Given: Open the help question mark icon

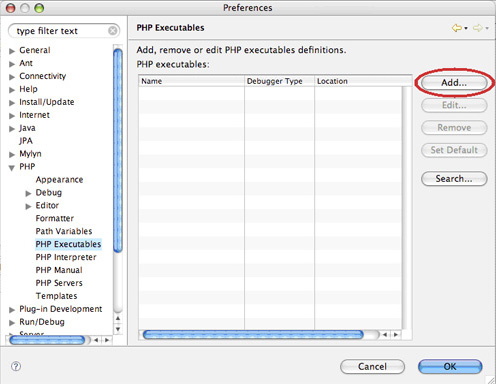Looking at the screenshot, I should (x=16, y=366).
